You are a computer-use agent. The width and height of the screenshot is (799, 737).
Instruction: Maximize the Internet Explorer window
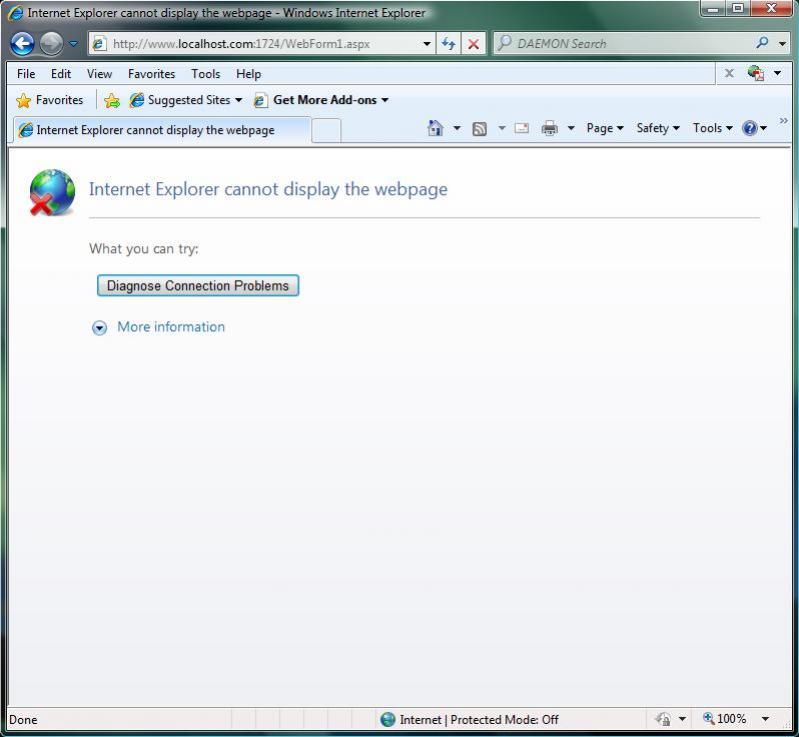click(x=738, y=9)
